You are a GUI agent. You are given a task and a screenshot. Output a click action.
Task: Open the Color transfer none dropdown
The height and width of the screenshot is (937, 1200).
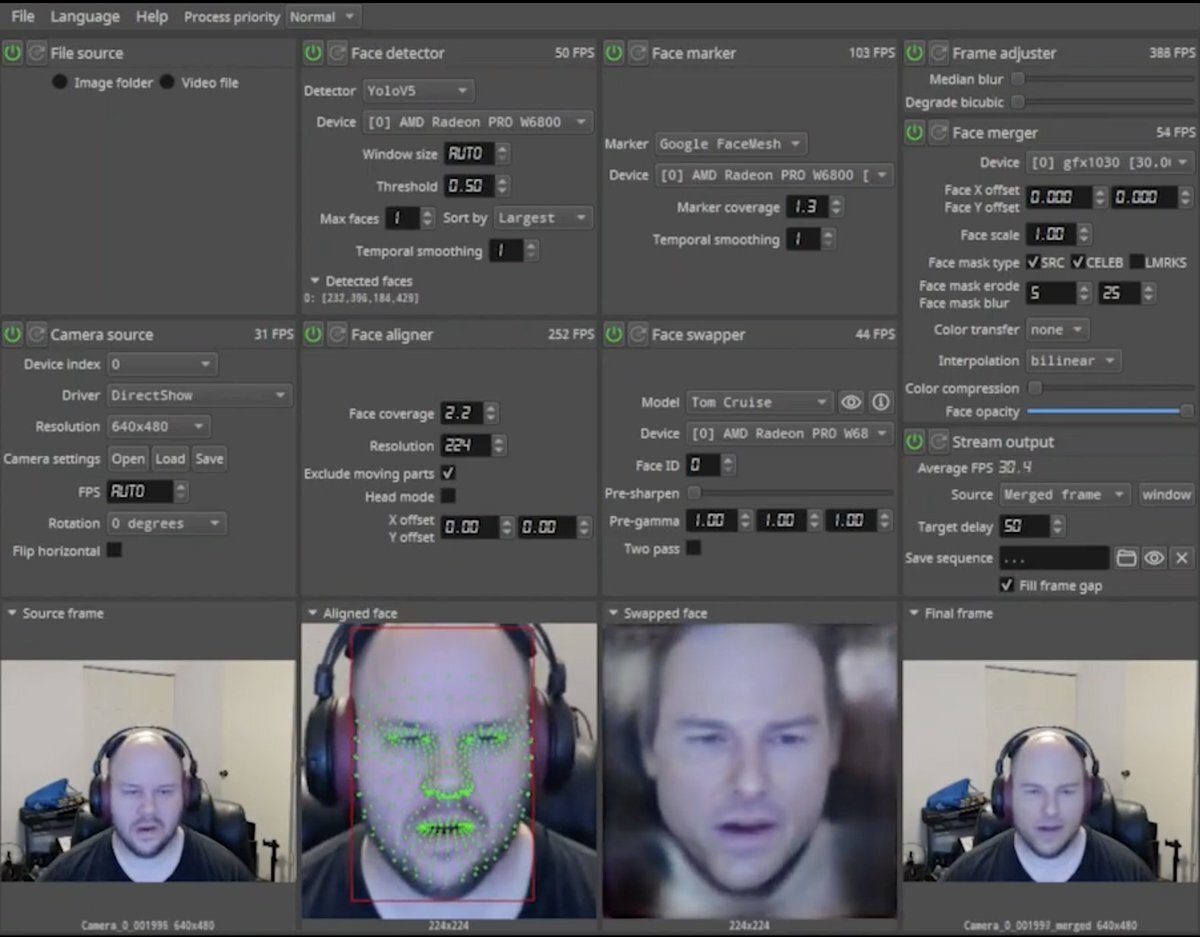(x=1058, y=329)
